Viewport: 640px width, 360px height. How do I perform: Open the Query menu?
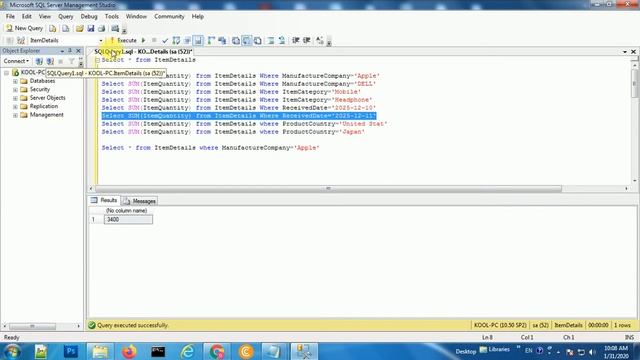tap(65, 16)
